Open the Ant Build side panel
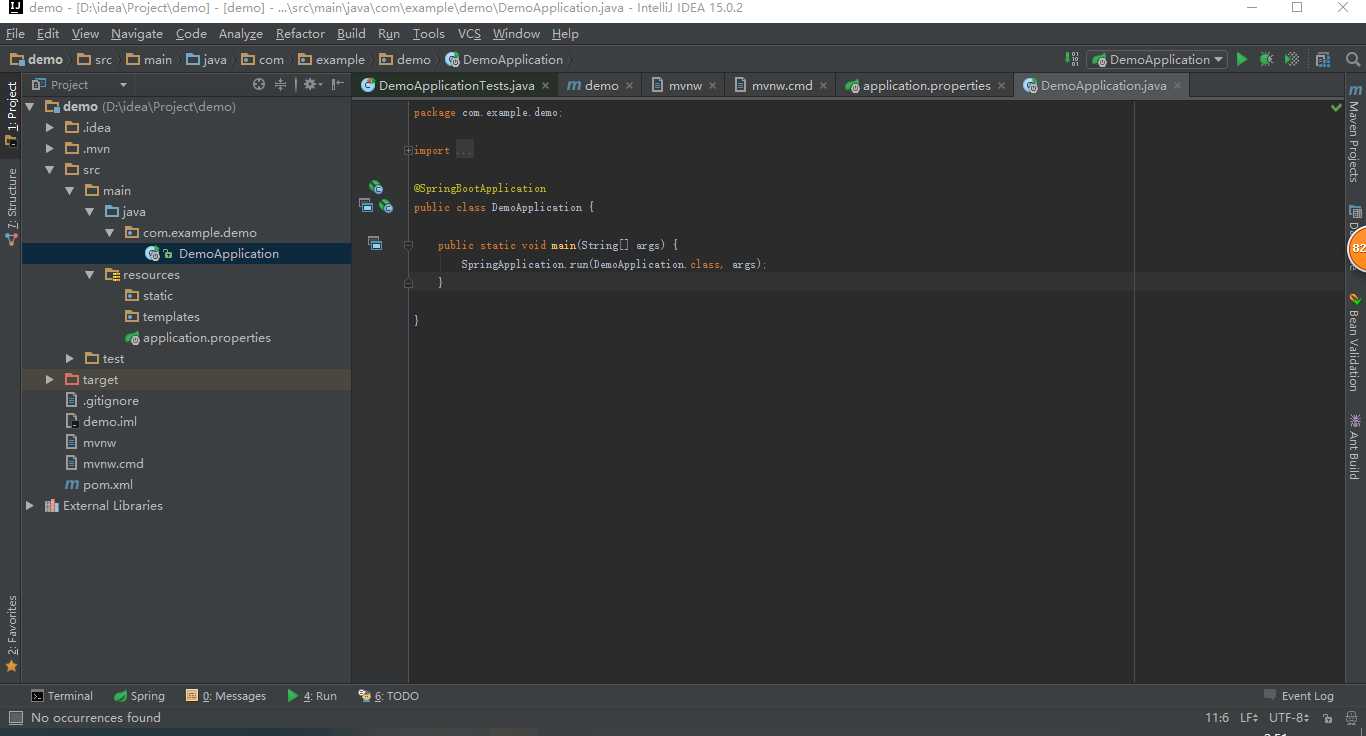1366x736 pixels. [x=1355, y=447]
